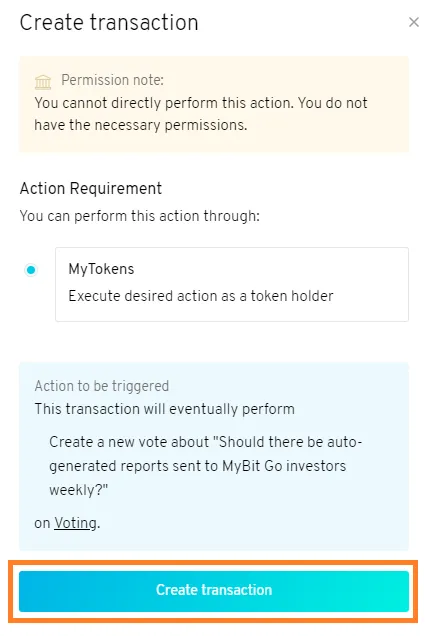
Task: Close the Create transaction dialog
Action: 413,22
